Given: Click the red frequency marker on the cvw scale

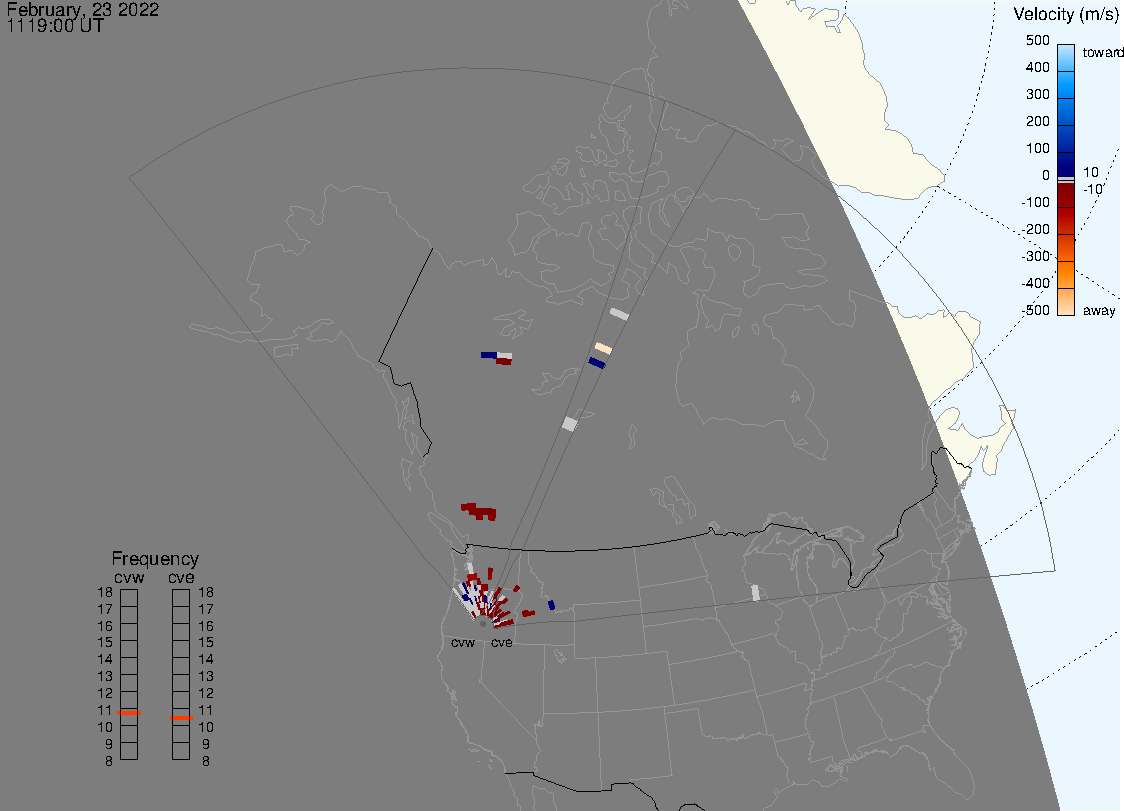Looking at the screenshot, I should [129, 713].
